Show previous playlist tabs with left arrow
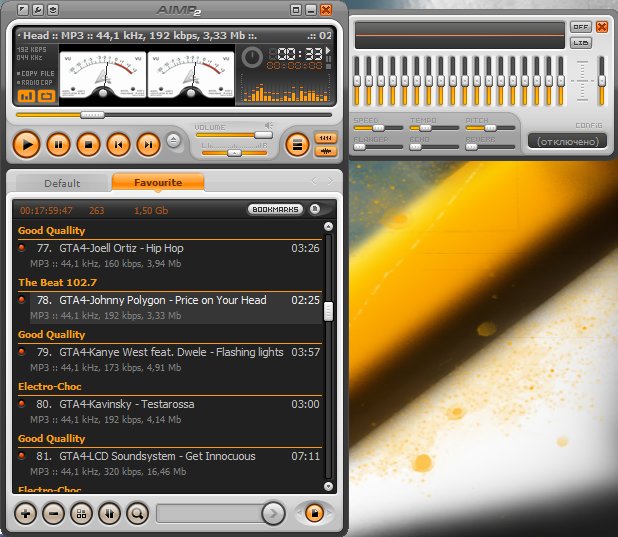This screenshot has height=537, width=618. [x=315, y=181]
